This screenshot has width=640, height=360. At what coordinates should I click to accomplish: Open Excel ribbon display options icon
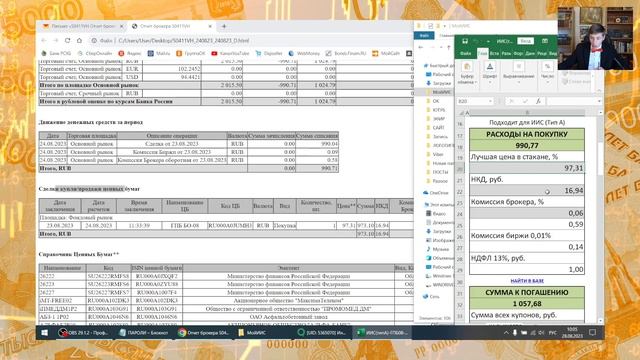click(x=545, y=41)
